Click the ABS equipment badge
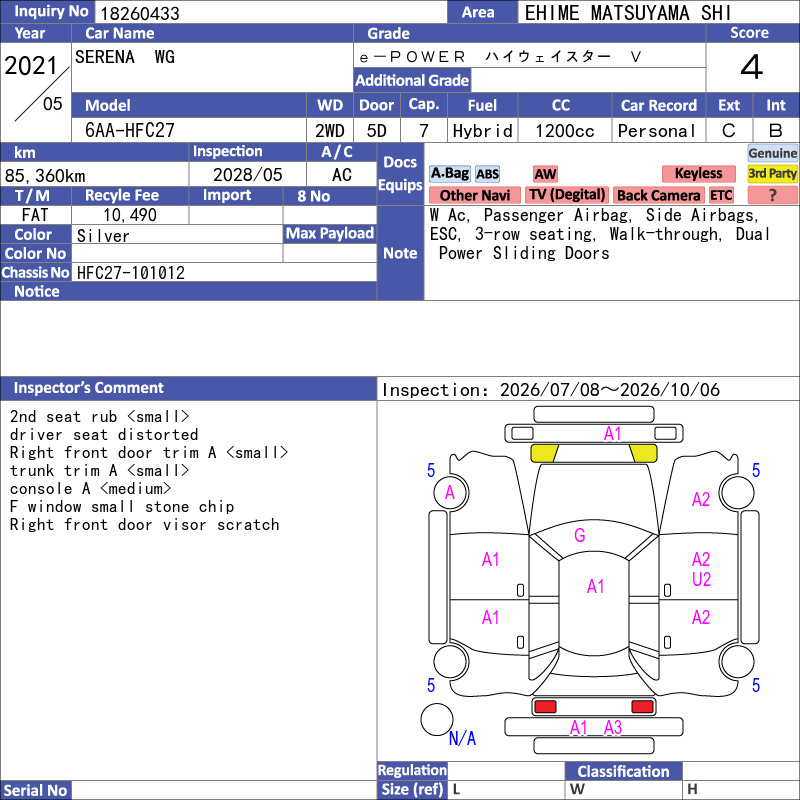 (487, 174)
